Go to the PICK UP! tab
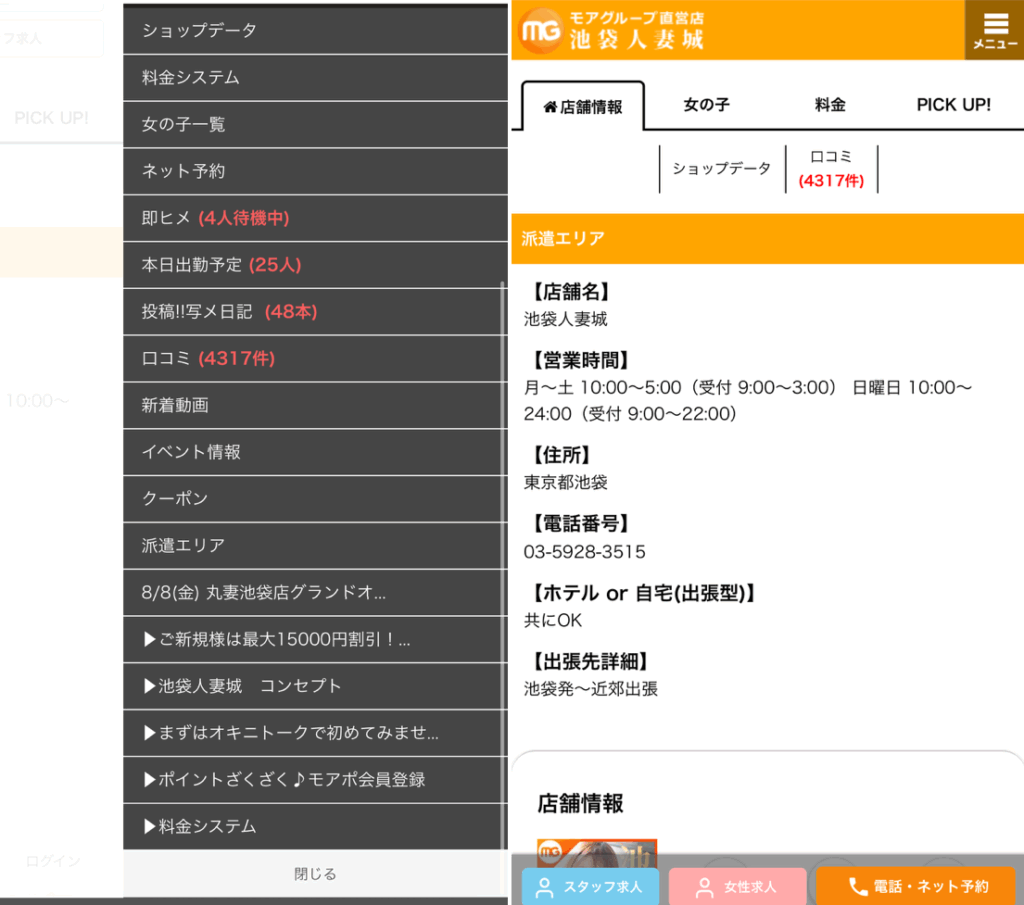This screenshot has width=1024, height=905. (953, 105)
